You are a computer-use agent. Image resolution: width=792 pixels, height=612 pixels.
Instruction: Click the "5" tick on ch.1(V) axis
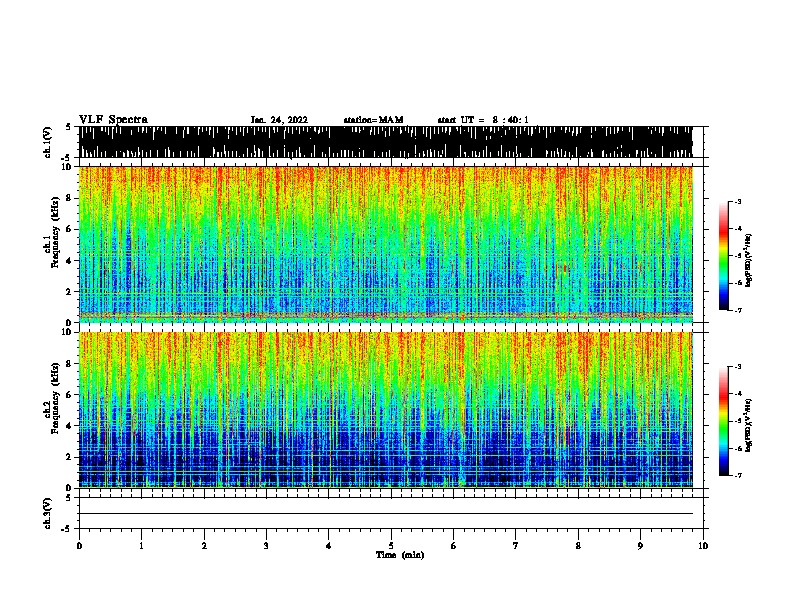coord(68,127)
